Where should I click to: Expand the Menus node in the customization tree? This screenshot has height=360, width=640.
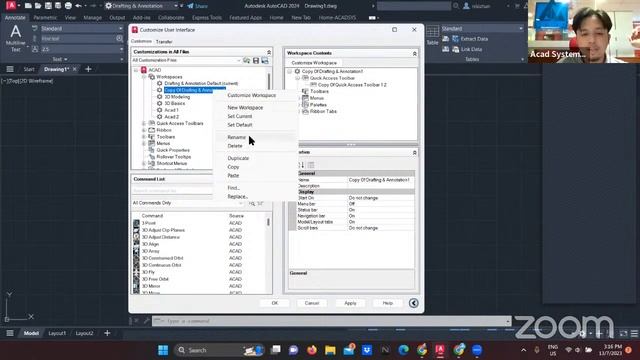tap(144, 143)
